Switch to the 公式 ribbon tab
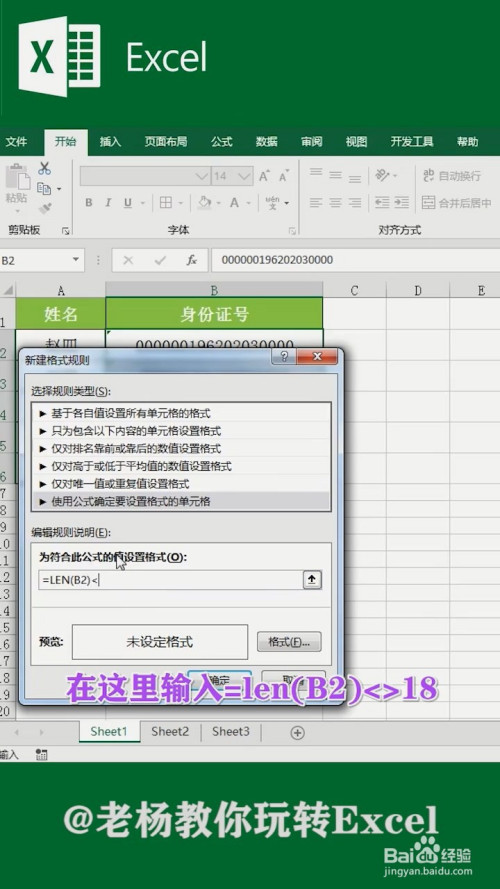The width and height of the screenshot is (500, 889). (x=222, y=142)
